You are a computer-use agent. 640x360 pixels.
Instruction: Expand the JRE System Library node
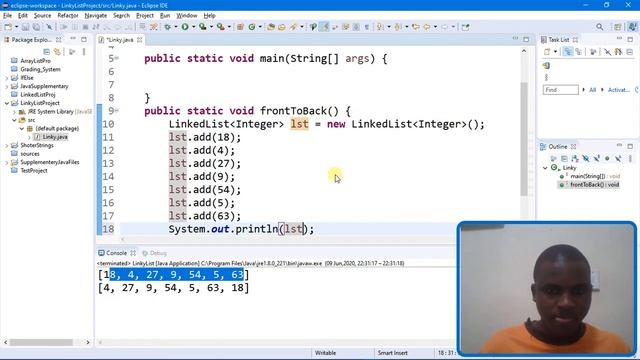coord(14,111)
